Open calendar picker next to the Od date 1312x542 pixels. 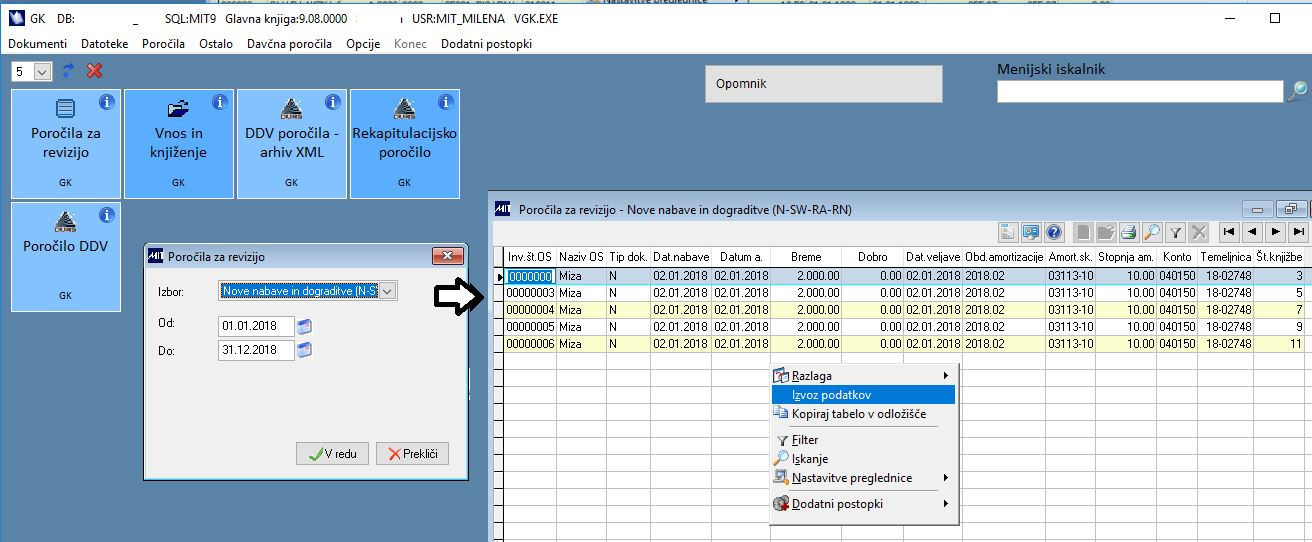(306, 326)
